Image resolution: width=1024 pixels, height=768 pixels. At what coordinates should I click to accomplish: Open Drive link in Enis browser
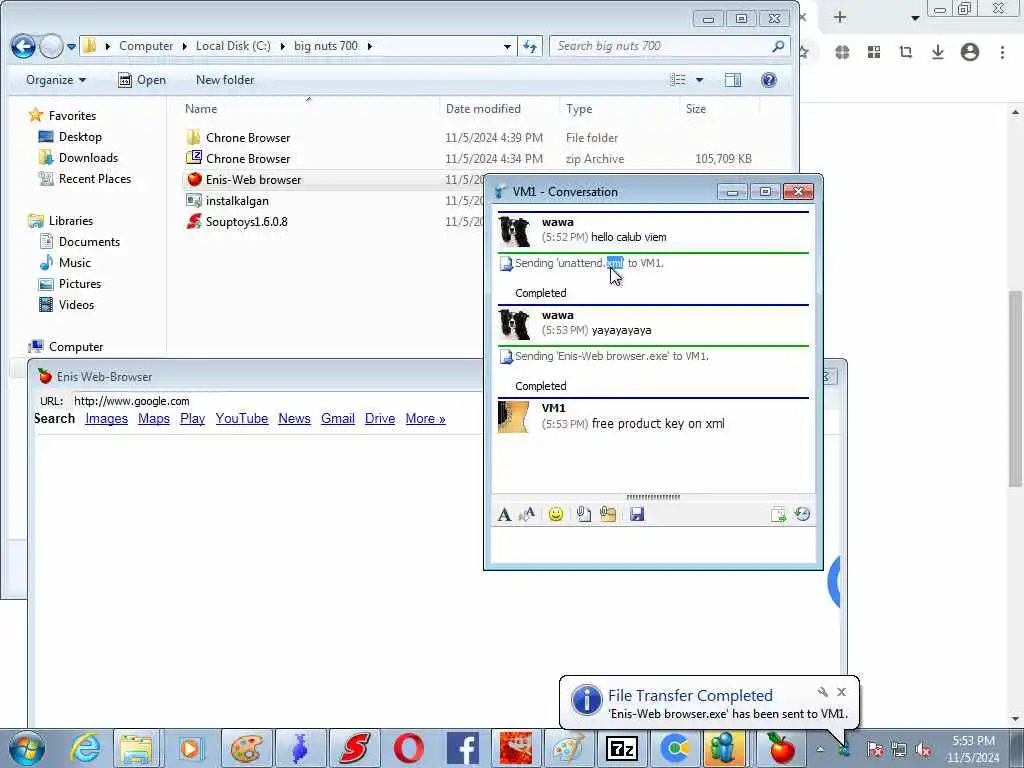pos(379,419)
